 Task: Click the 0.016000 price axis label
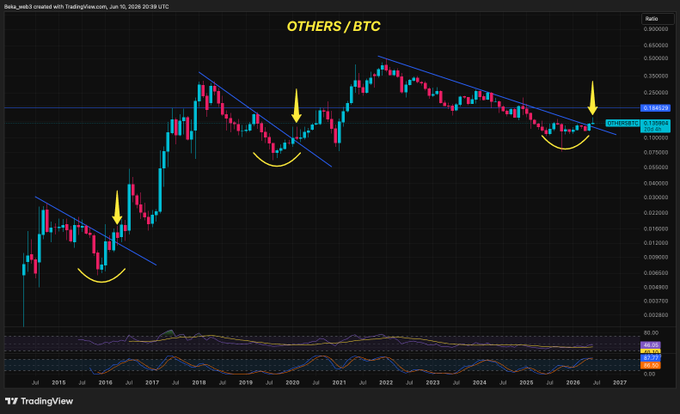click(656, 229)
